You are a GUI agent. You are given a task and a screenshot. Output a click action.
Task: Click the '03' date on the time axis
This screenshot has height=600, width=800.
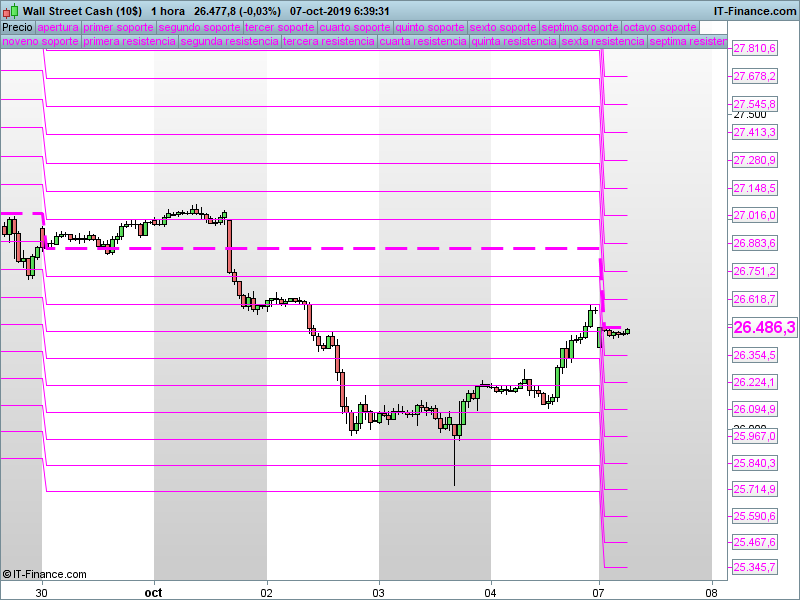pyautogui.click(x=379, y=593)
